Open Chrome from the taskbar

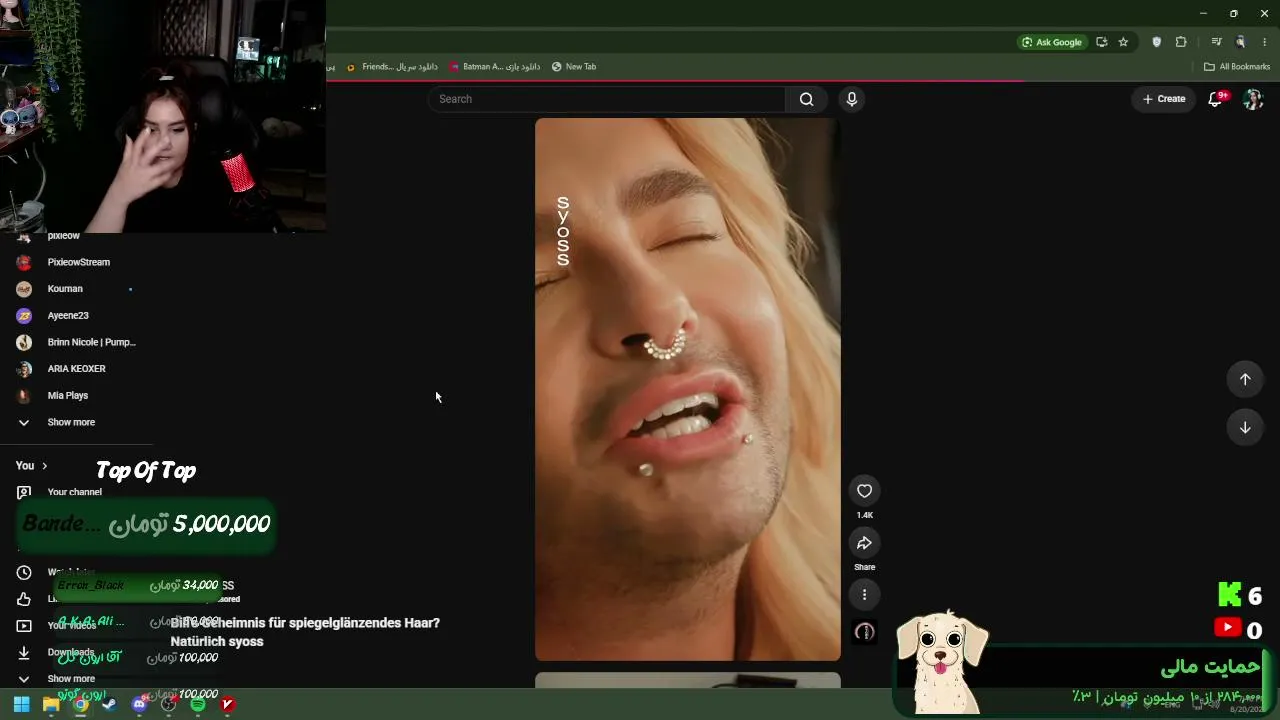click(80, 704)
